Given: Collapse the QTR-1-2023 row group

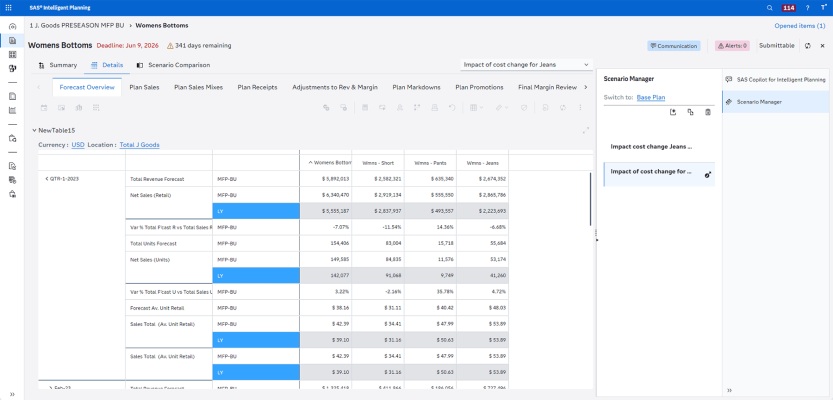Looking at the screenshot, I should click(x=48, y=178).
